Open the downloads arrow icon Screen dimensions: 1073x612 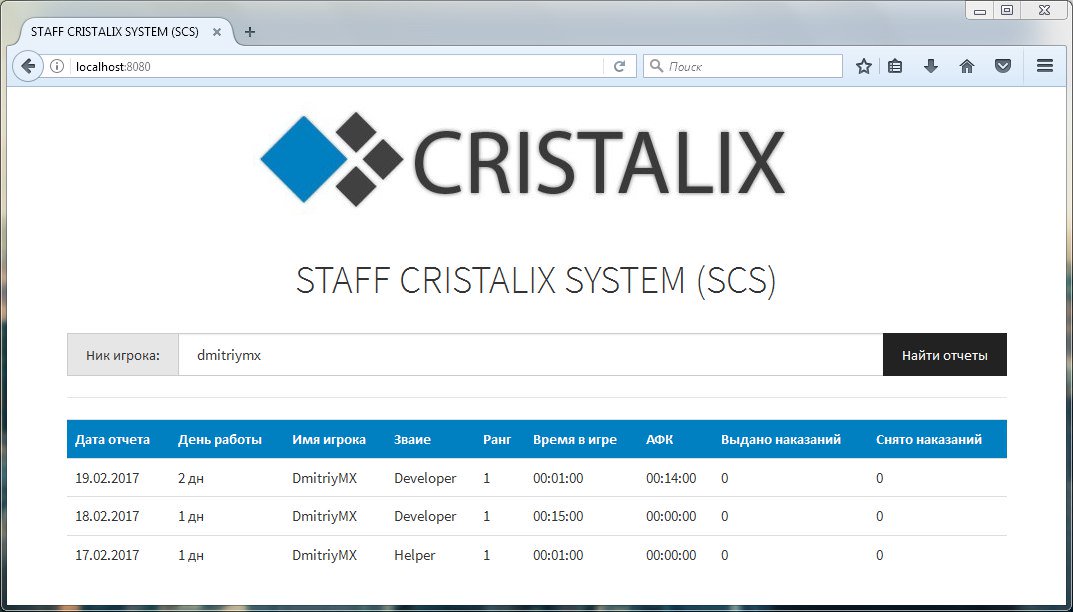click(x=931, y=66)
